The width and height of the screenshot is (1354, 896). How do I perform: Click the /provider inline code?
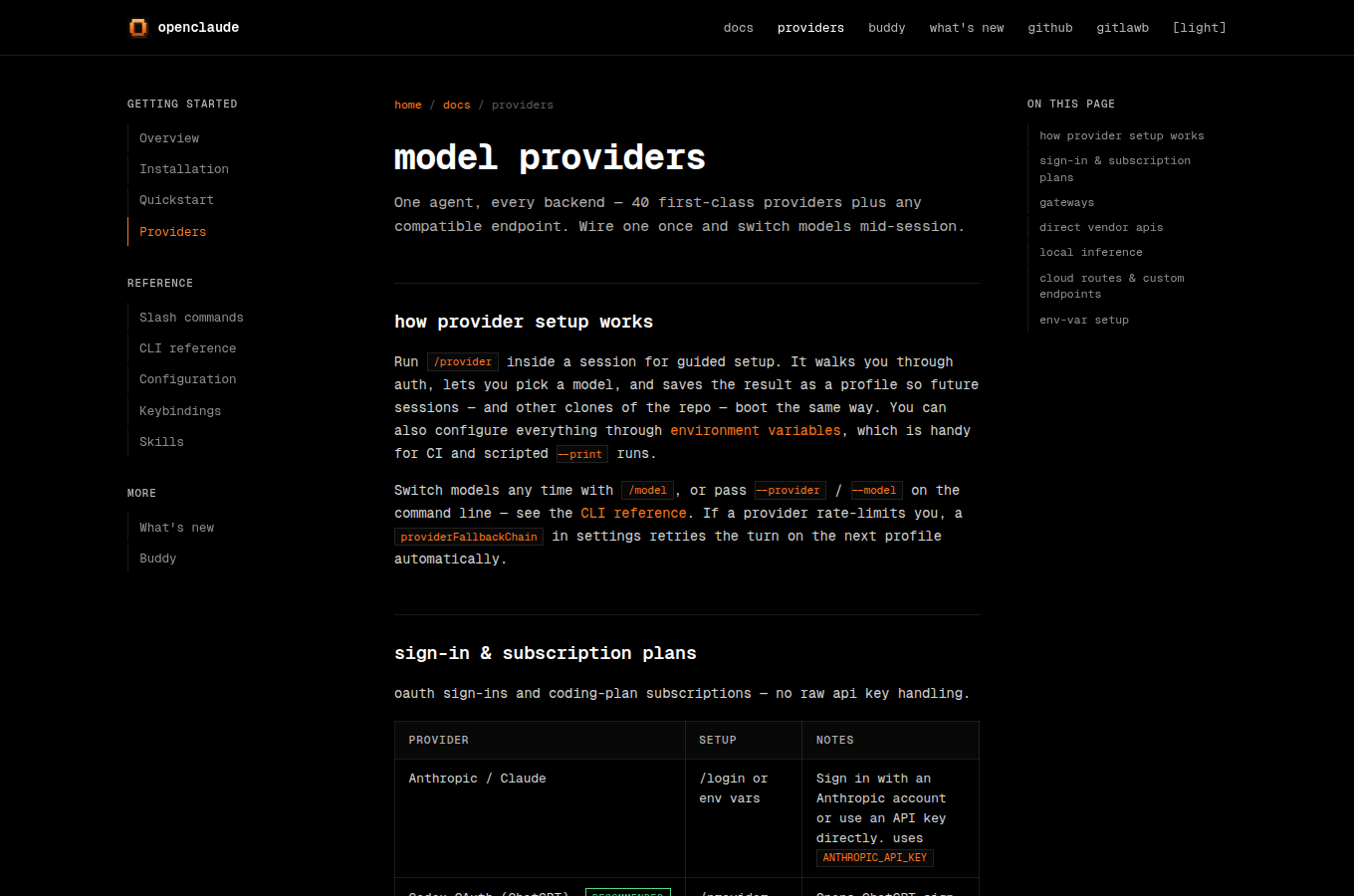[x=463, y=362]
